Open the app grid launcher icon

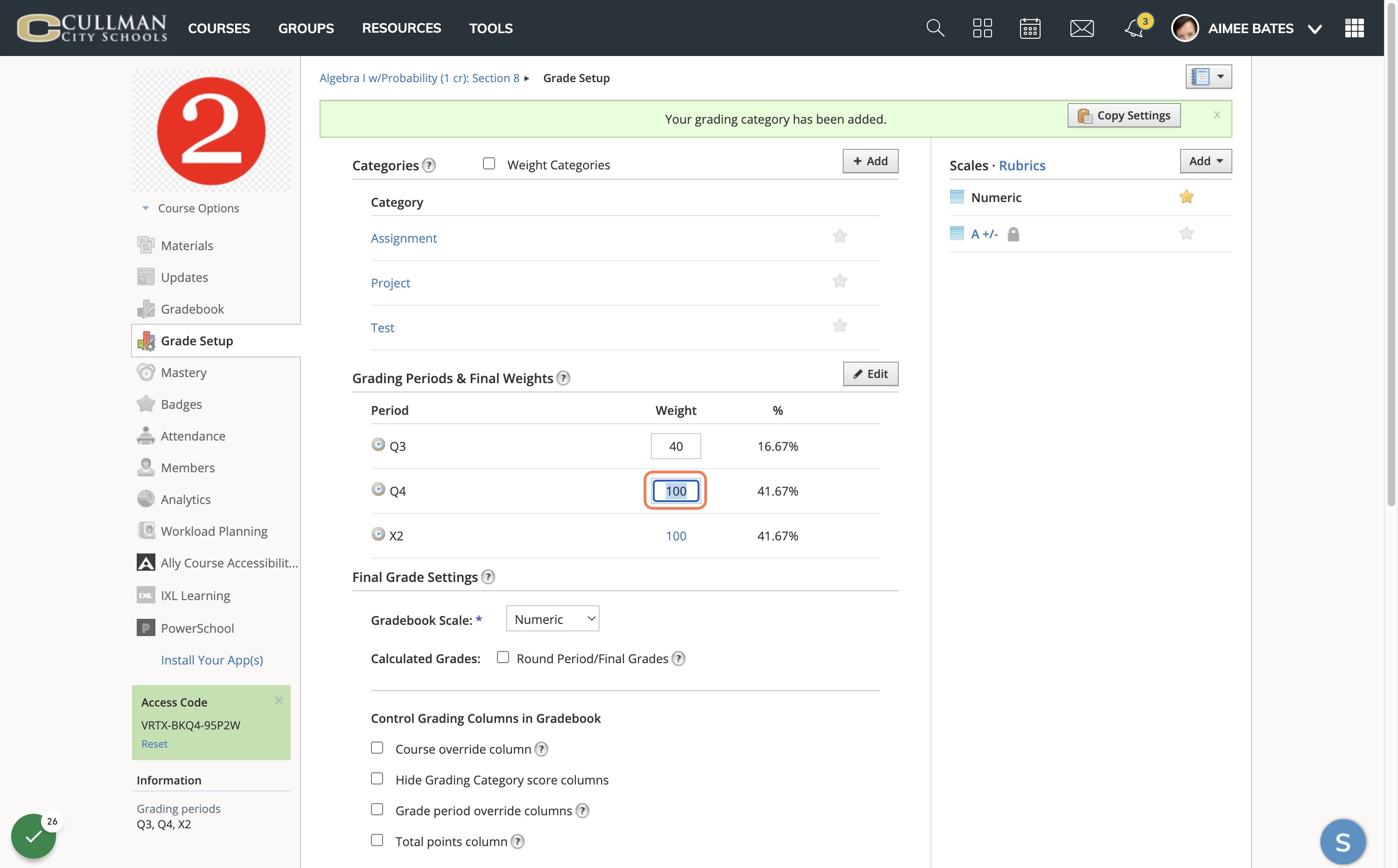pos(1355,28)
